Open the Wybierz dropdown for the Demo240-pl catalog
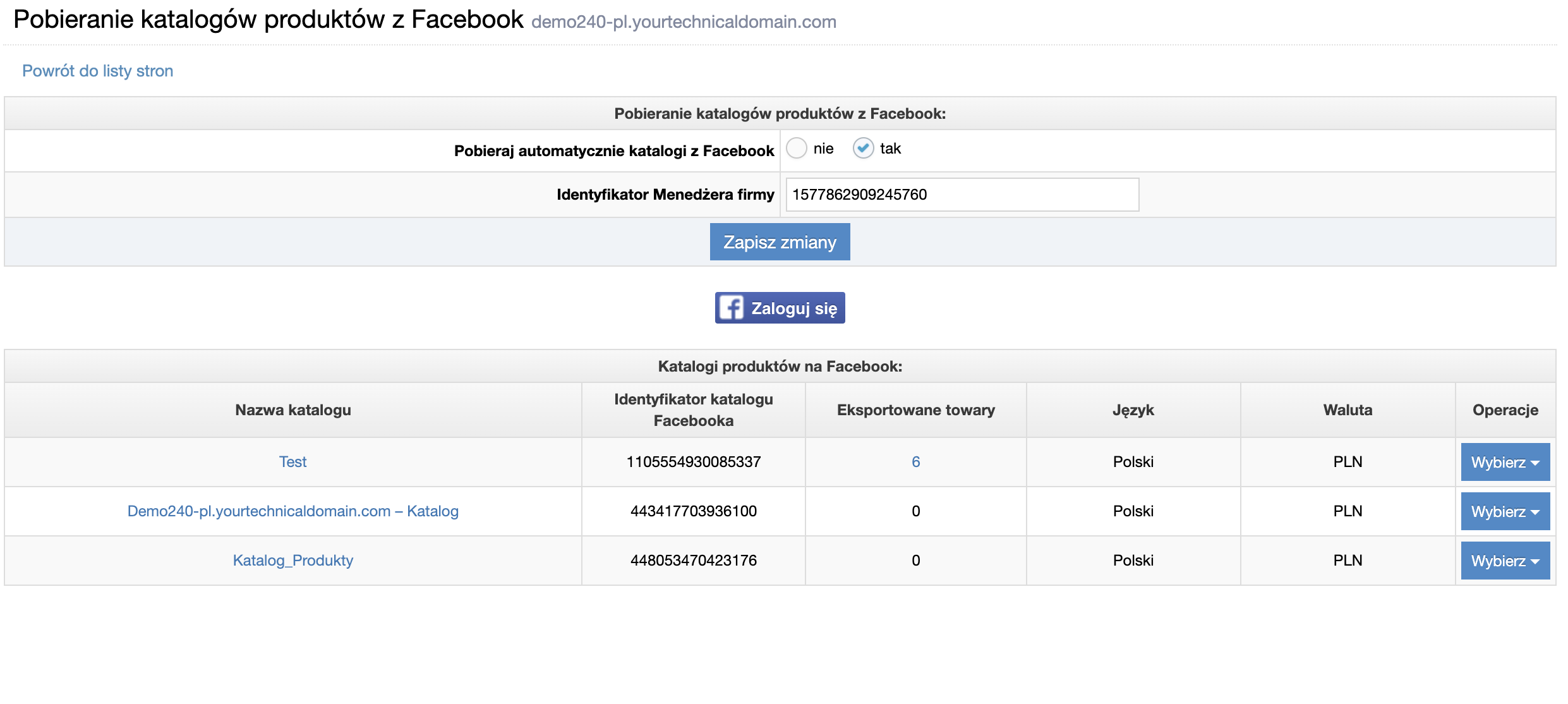Image resolution: width=1568 pixels, height=704 pixels. point(1505,511)
